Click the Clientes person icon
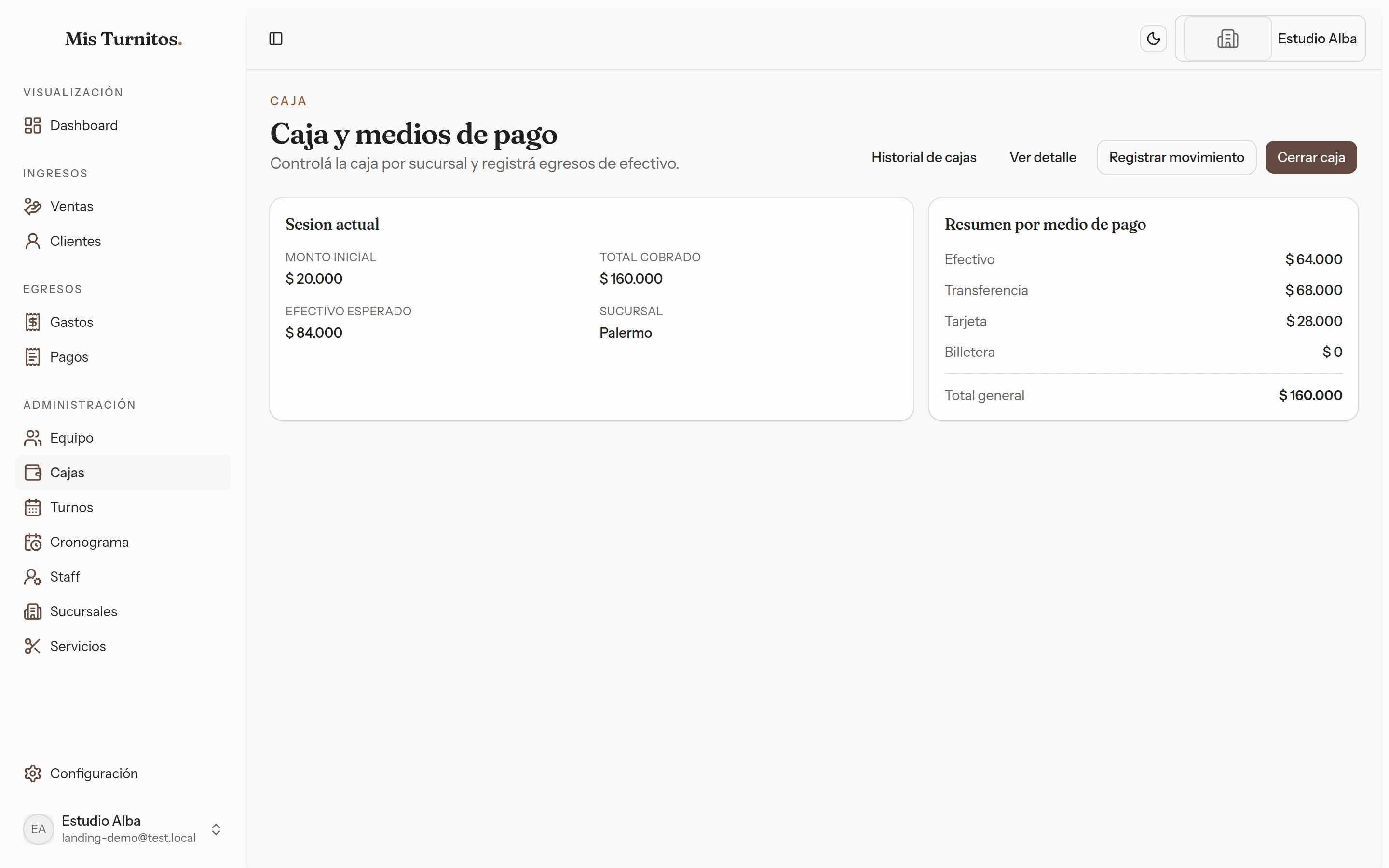Screen dimensions: 1389x868 (x=33, y=241)
